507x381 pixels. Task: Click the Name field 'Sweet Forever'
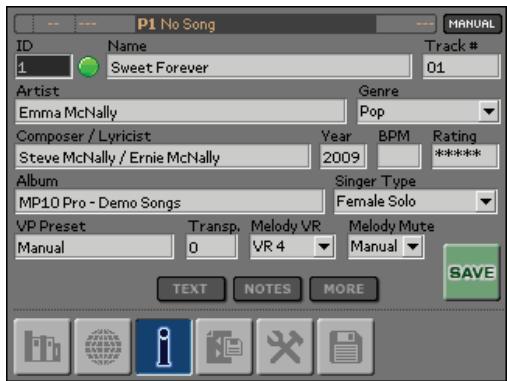(259, 67)
